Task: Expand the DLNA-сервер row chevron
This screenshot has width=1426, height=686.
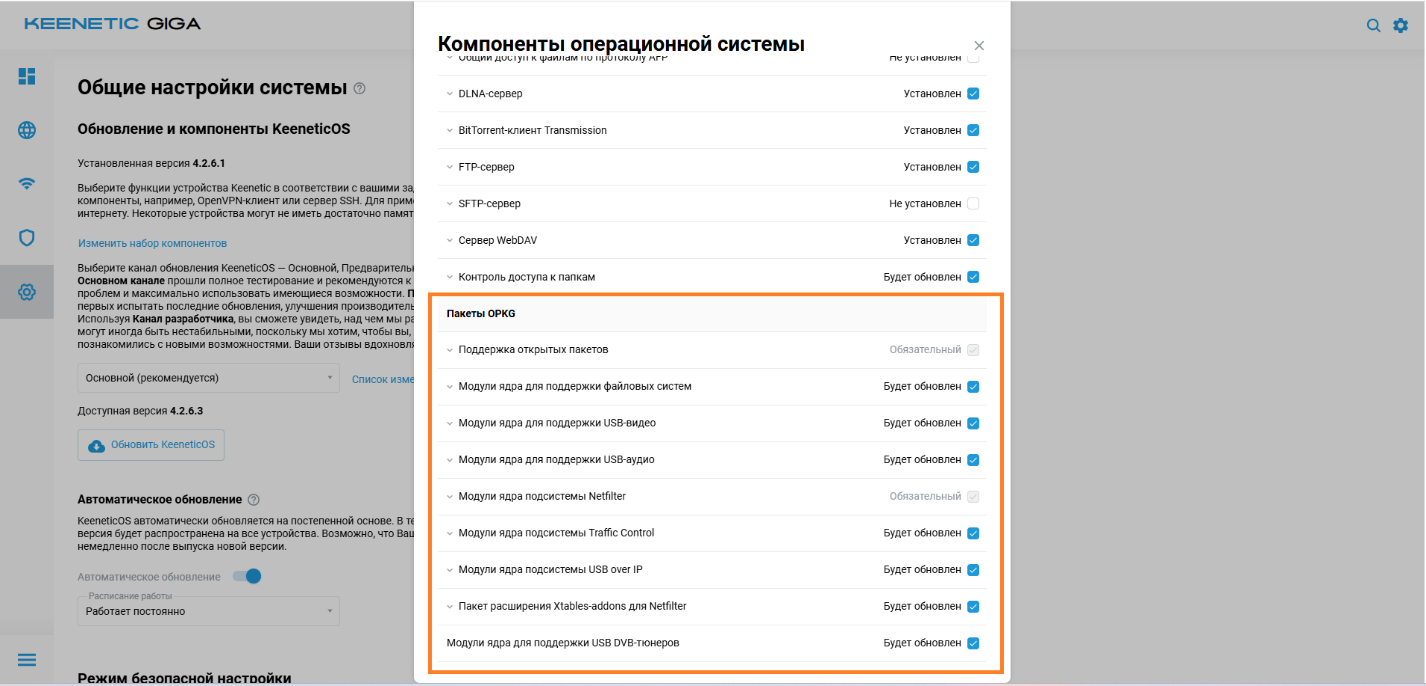Action: 450,94
